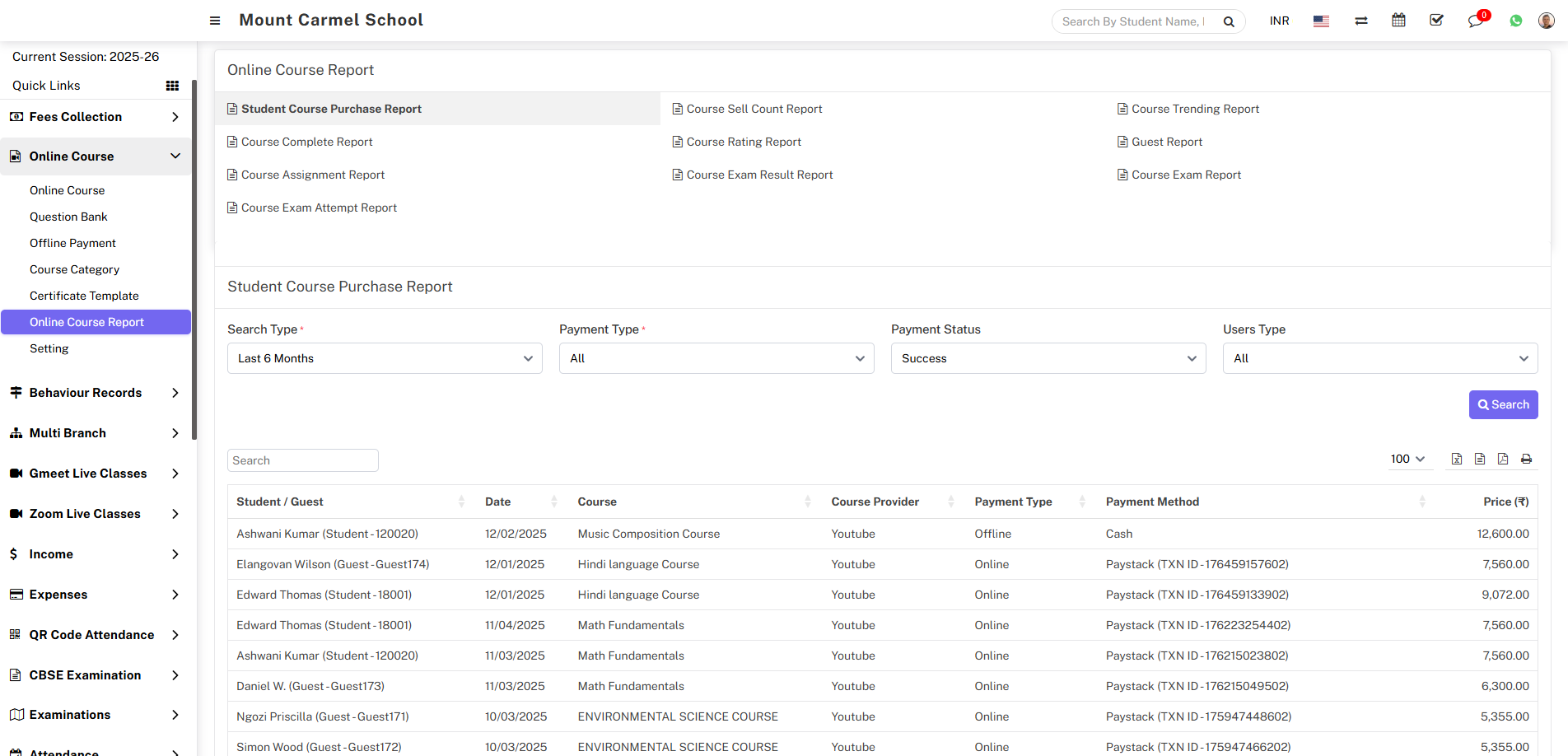The image size is (1568, 756).
Task: Change rows per page from 100
Action: coord(1407,459)
